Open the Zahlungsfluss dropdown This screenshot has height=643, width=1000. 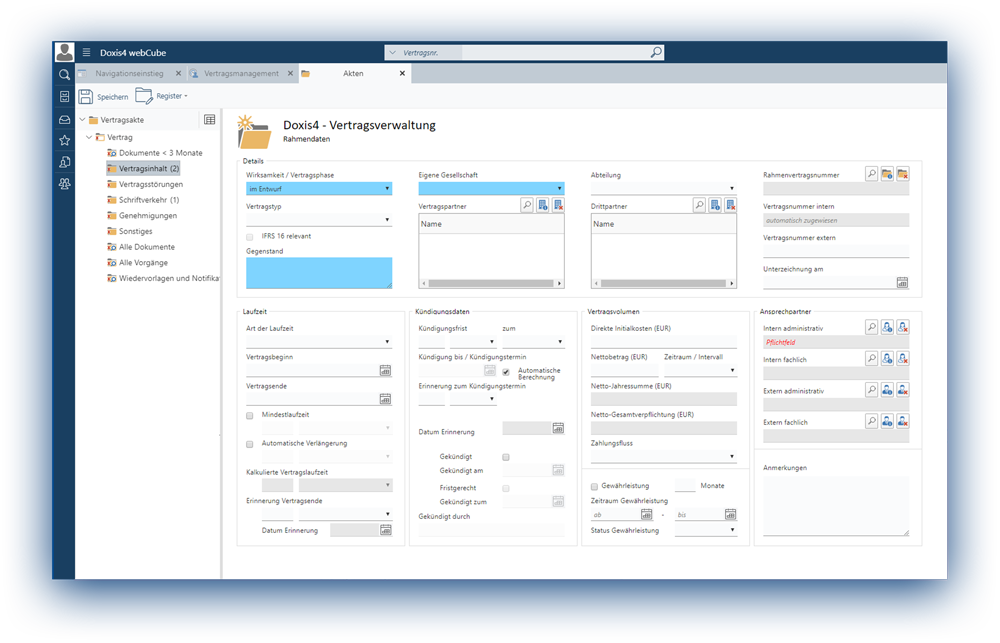point(663,456)
